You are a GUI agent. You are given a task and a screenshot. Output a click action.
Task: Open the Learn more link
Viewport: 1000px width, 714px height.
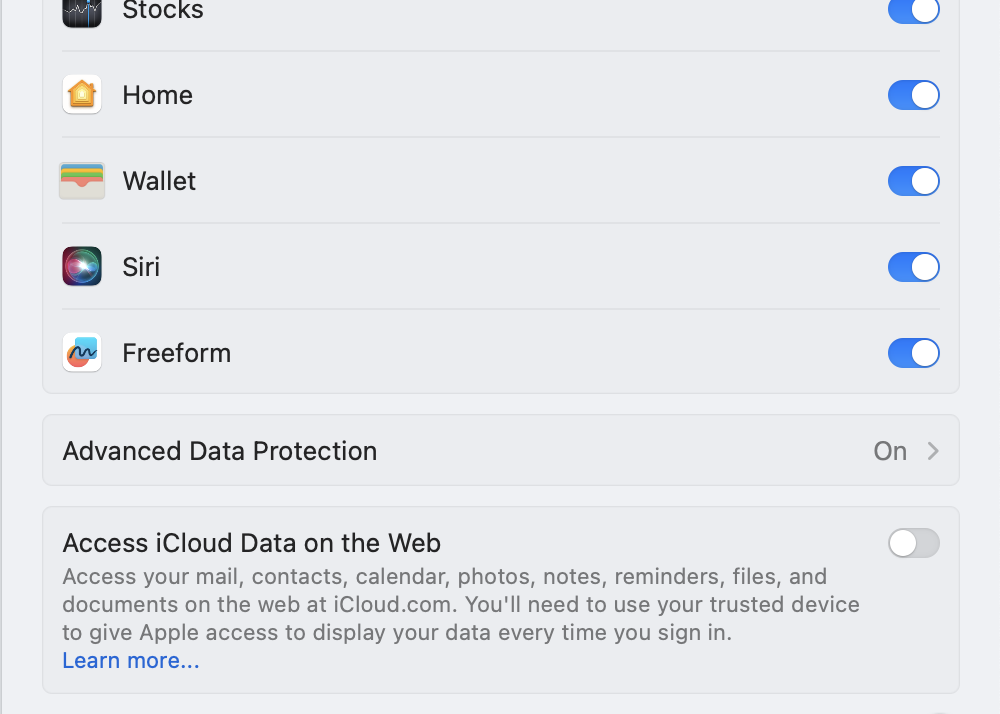pyautogui.click(x=131, y=661)
